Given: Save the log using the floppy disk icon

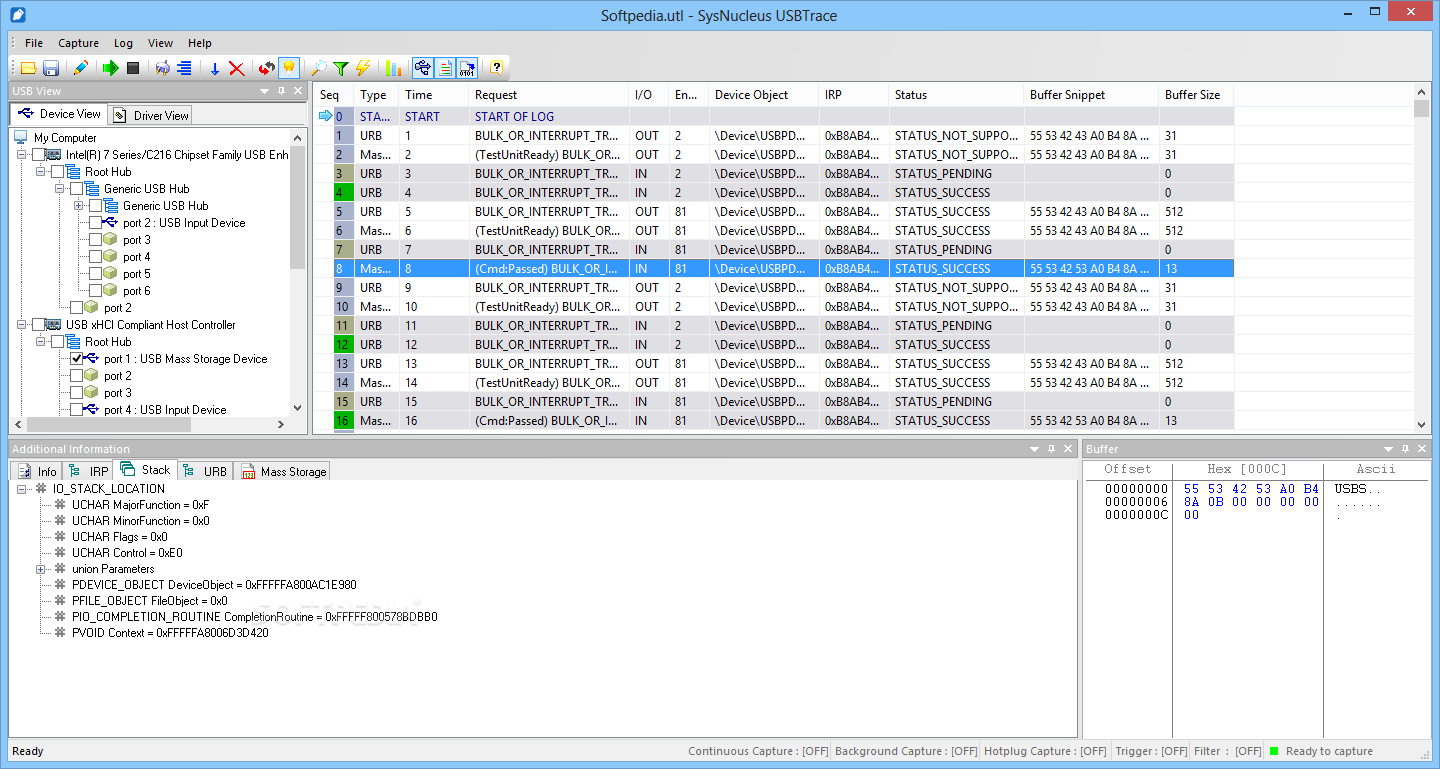Looking at the screenshot, I should click(50, 68).
